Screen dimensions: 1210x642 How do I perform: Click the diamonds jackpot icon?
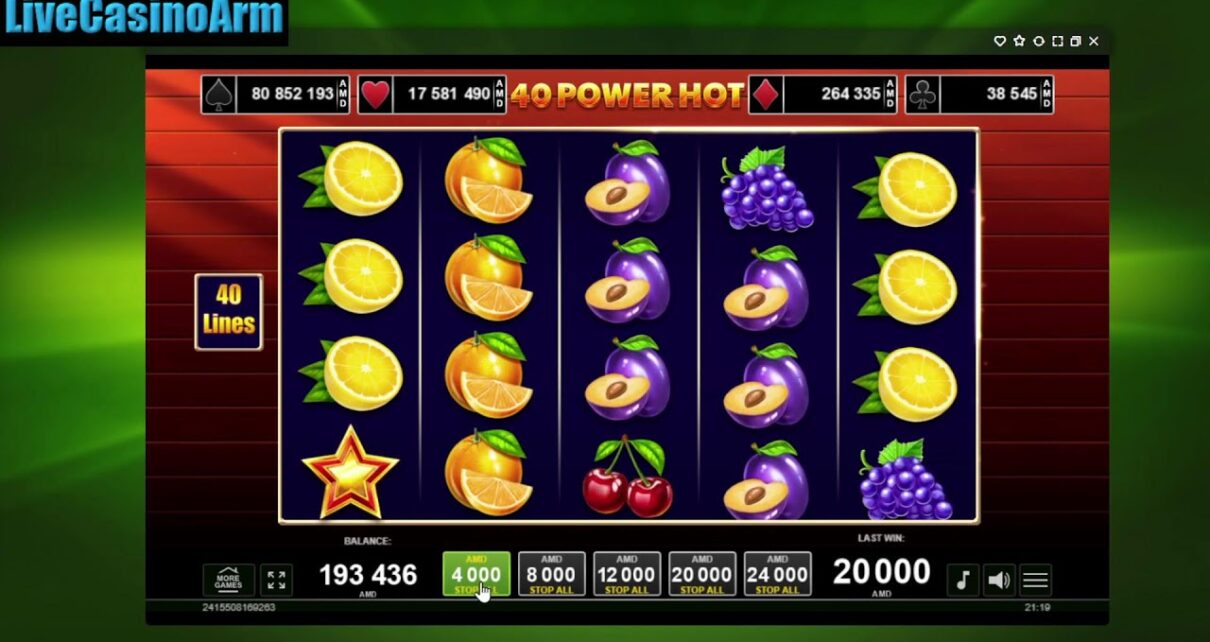766,95
